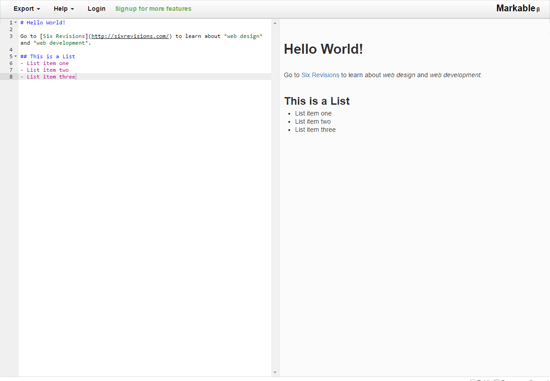Collapse the fold arrow on line 5

(15, 56)
